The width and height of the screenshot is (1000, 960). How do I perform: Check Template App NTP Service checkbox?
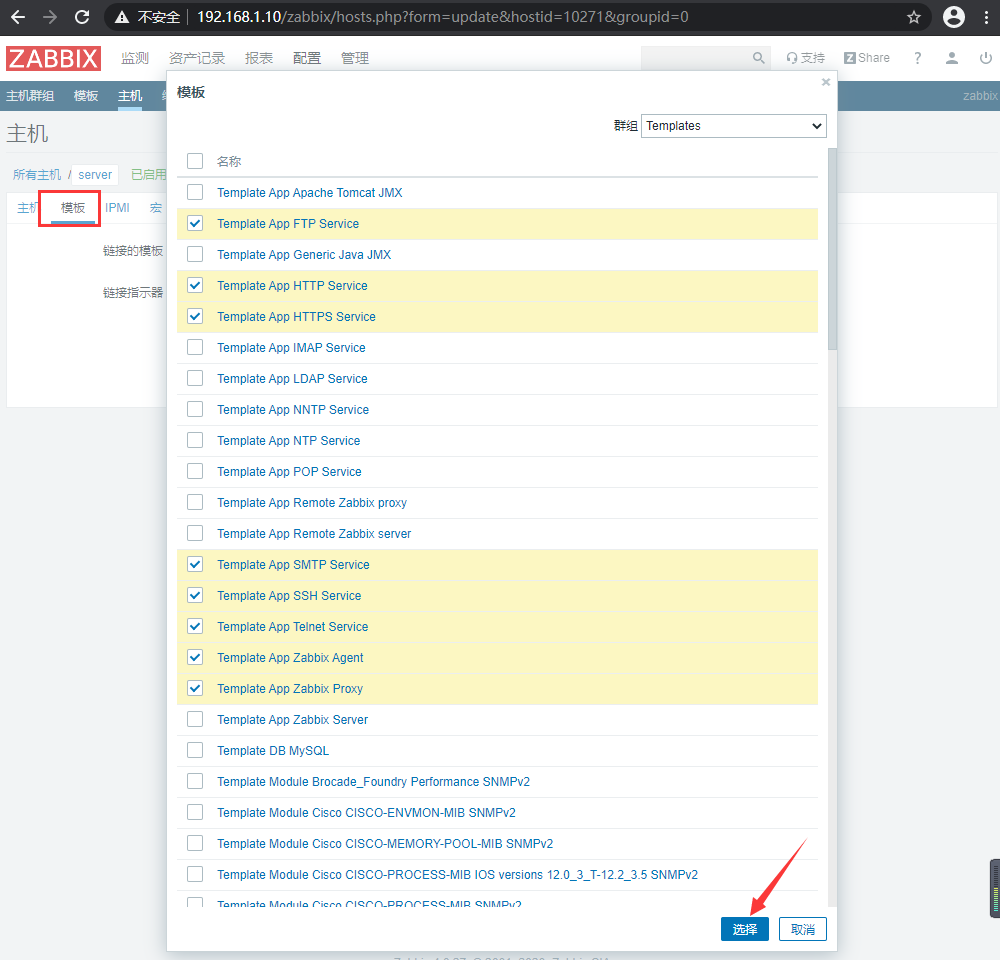click(x=195, y=440)
